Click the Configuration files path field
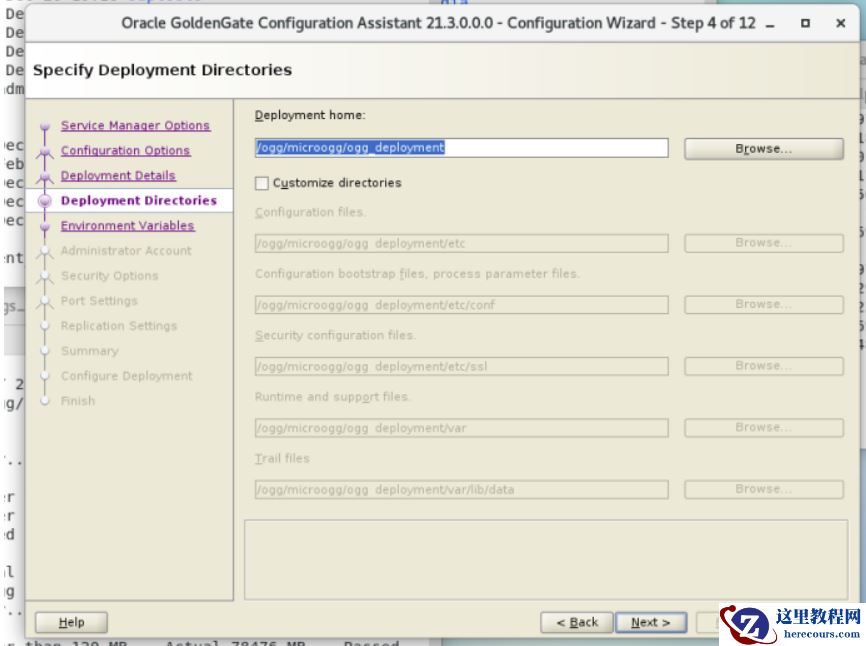Screen dimensions: 866x646 pyautogui.click(x=461, y=243)
